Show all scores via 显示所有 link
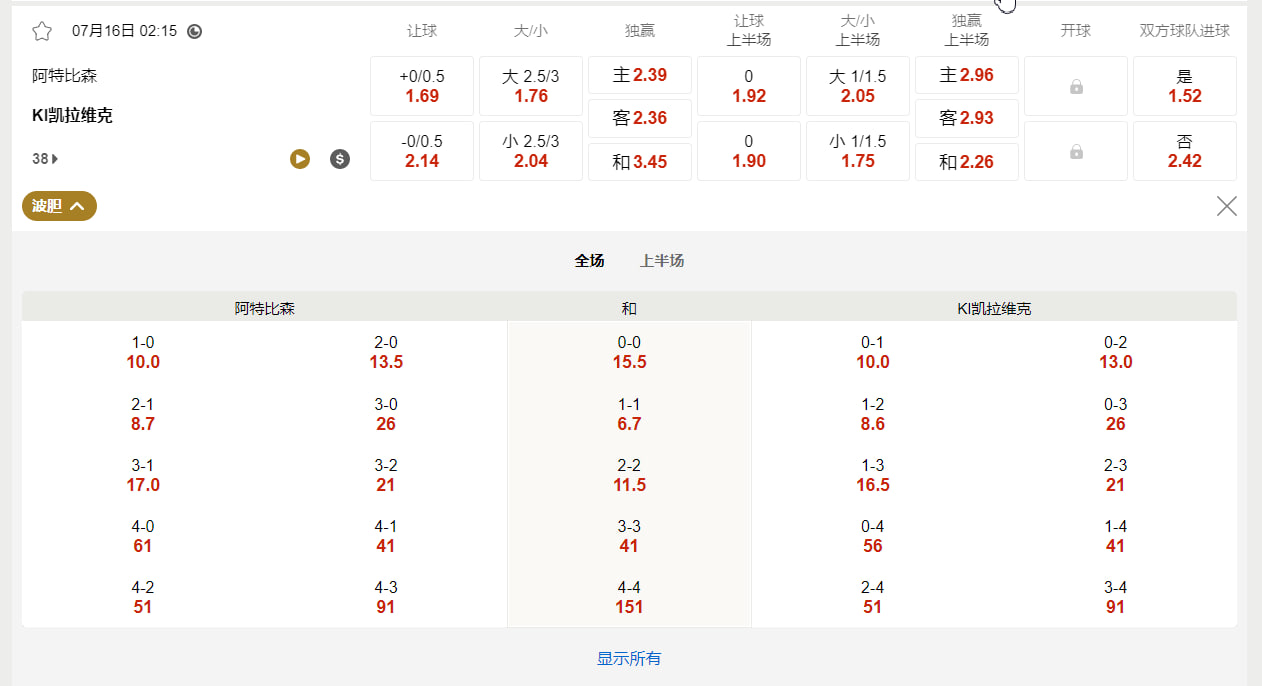 629,658
